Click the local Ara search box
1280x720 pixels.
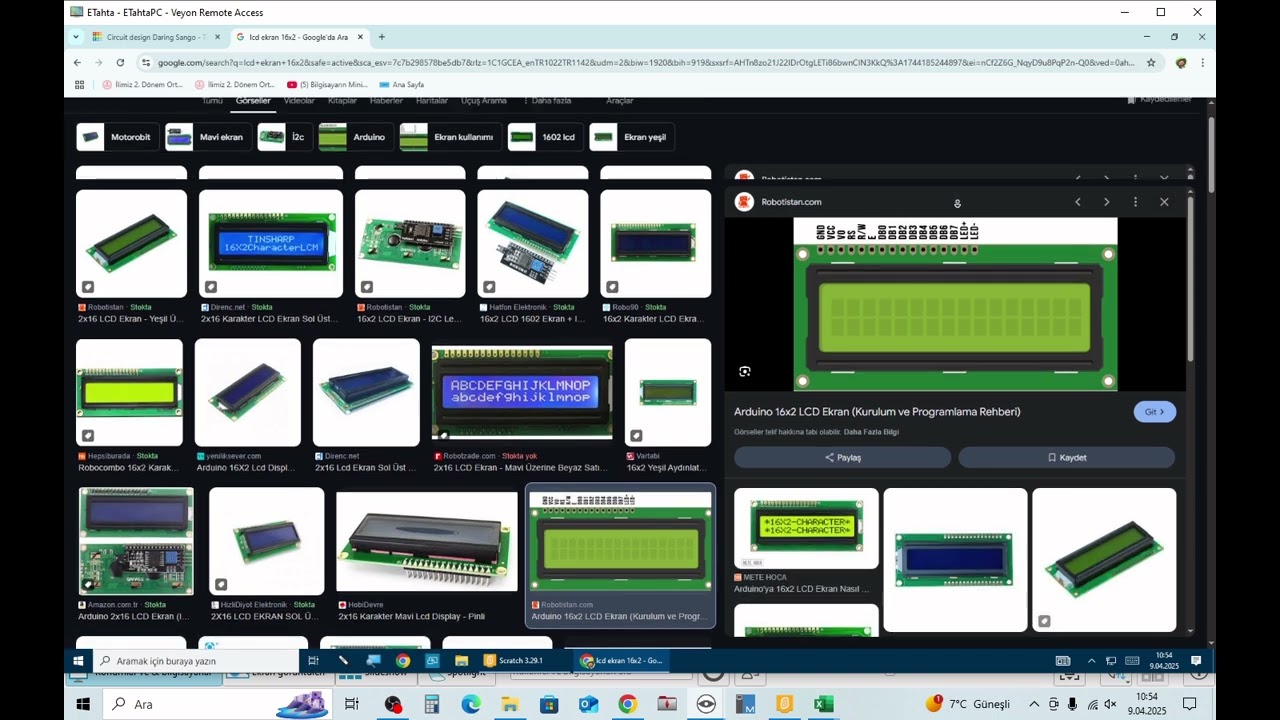tap(218, 704)
